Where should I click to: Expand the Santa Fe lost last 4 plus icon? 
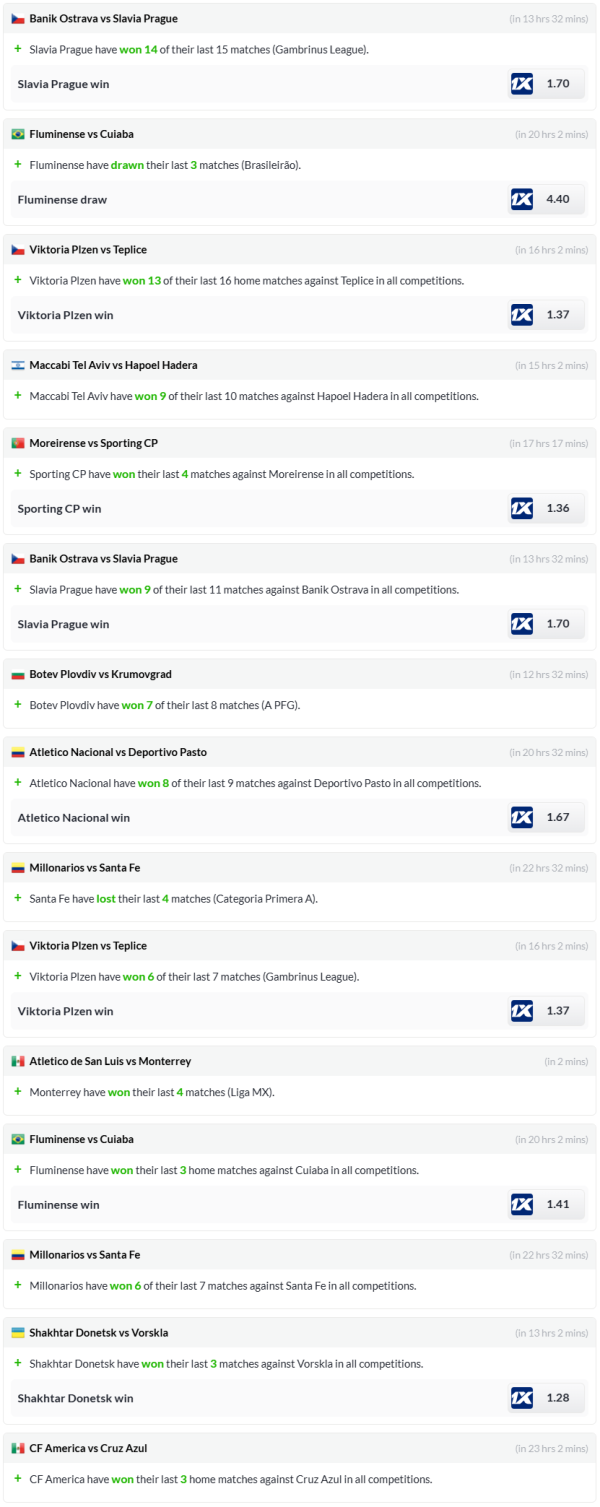[x=17, y=898]
